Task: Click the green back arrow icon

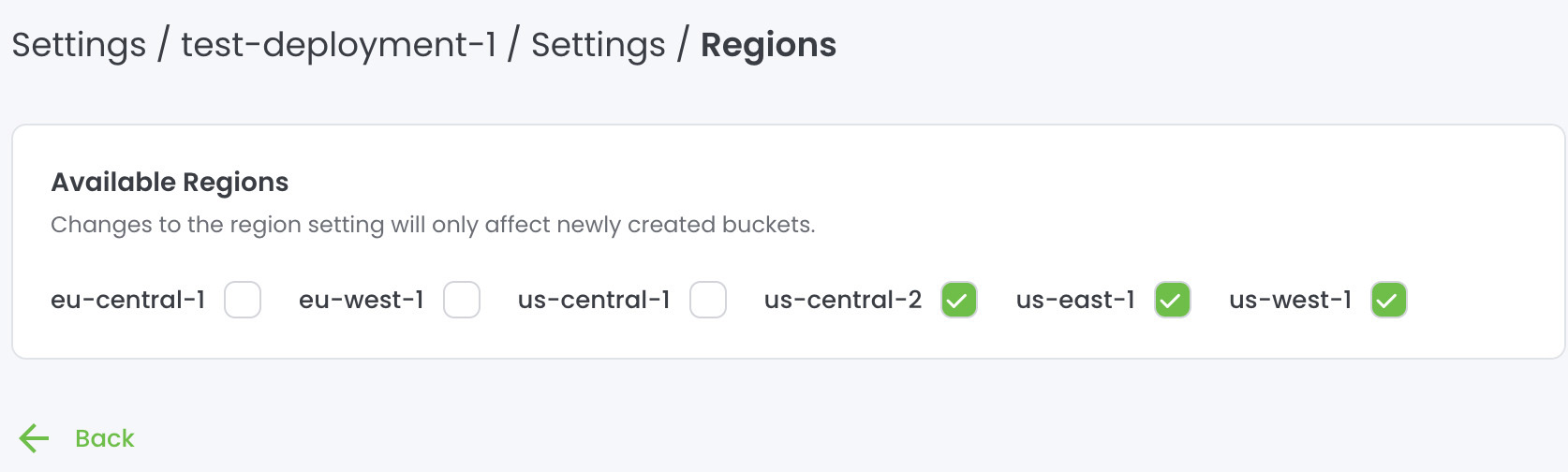Action: pos(35,438)
